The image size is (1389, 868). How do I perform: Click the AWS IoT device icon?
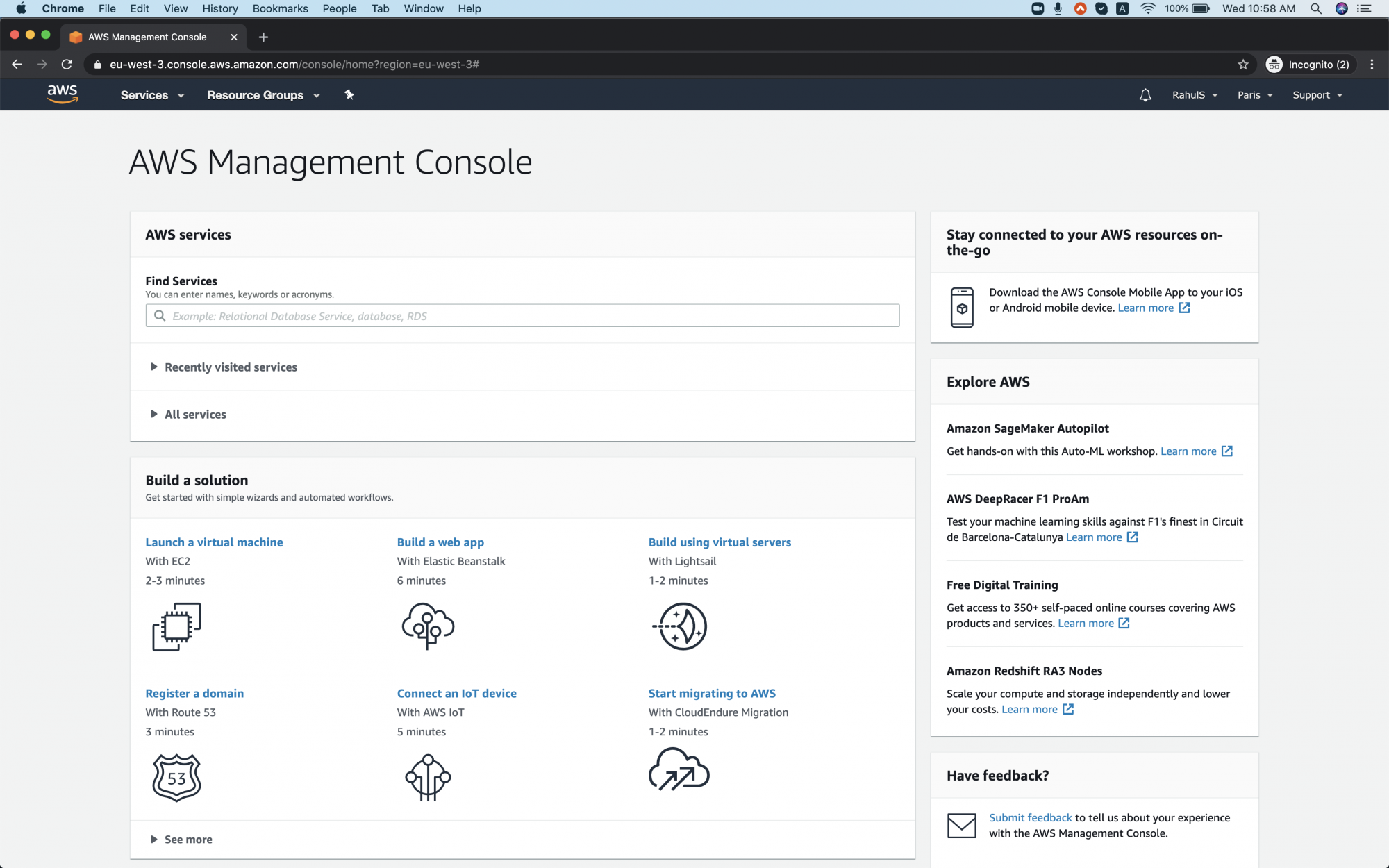click(427, 777)
